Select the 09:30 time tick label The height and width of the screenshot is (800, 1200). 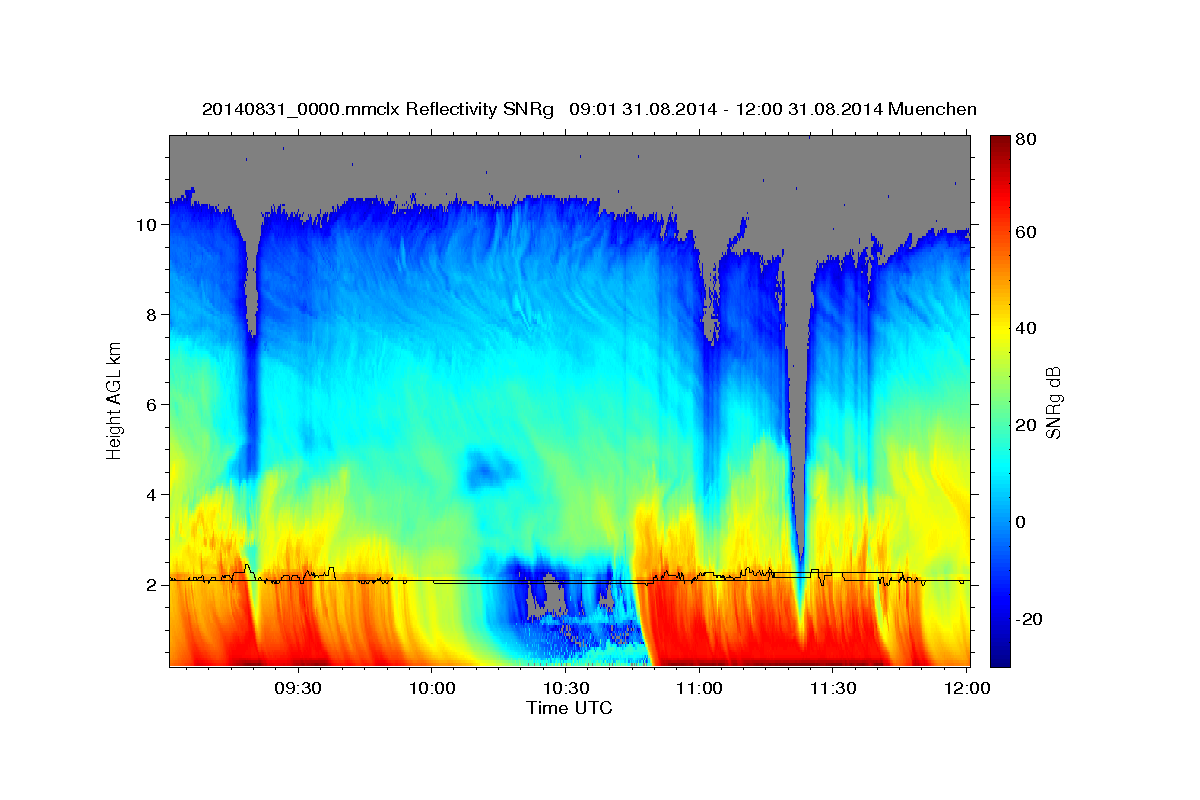(297, 688)
